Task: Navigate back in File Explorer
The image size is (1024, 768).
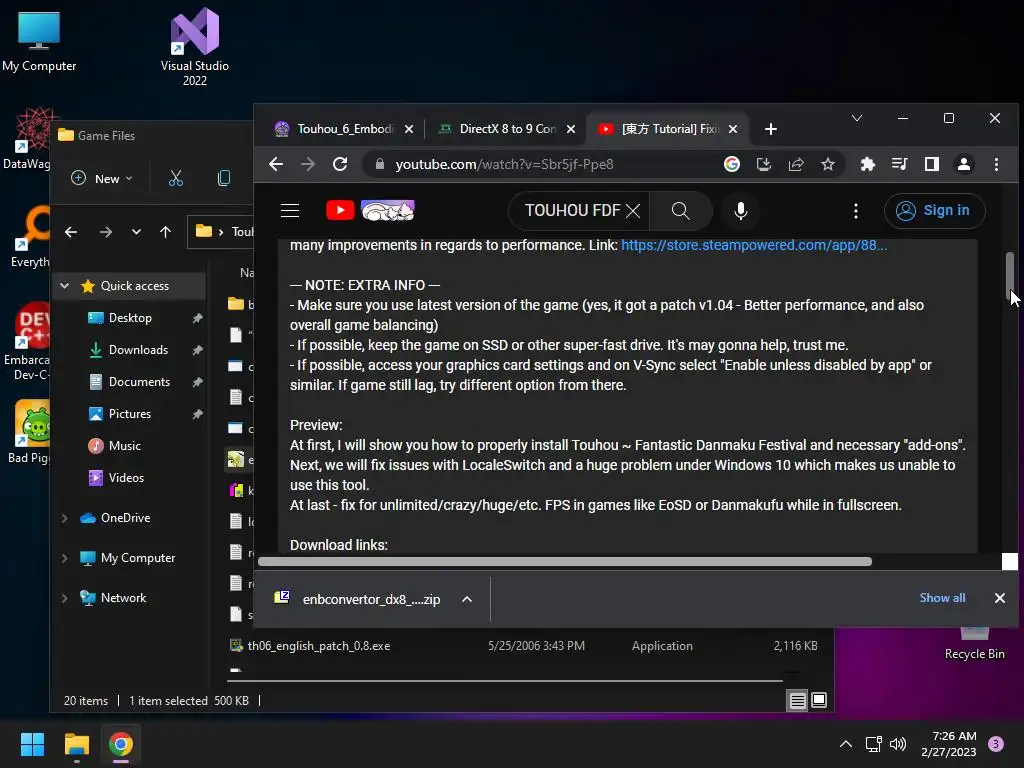Action: [71, 232]
